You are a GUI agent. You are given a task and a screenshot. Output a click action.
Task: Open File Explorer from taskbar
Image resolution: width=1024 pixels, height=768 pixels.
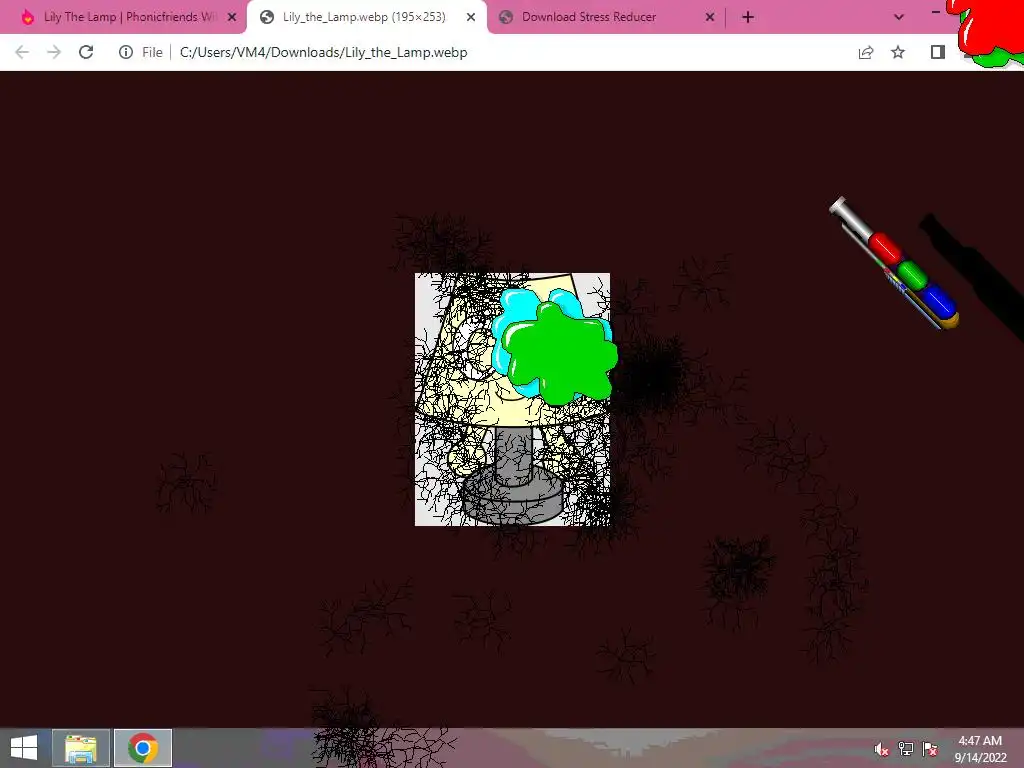(81, 748)
